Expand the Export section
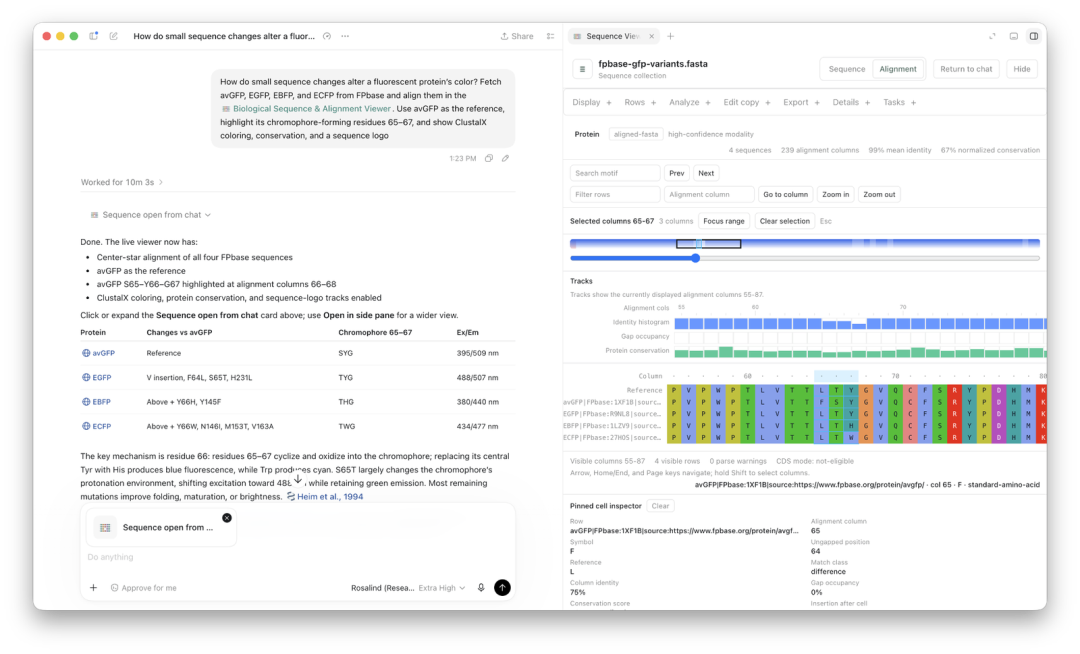The height and width of the screenshot is (654, 1080). click(801, 103)
